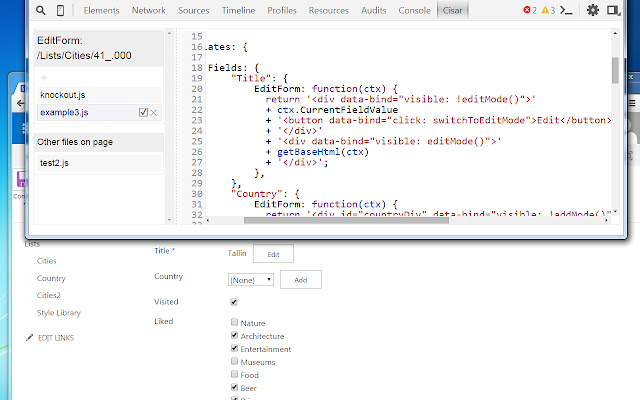Open test2.js from other files list

click(54, 162)
